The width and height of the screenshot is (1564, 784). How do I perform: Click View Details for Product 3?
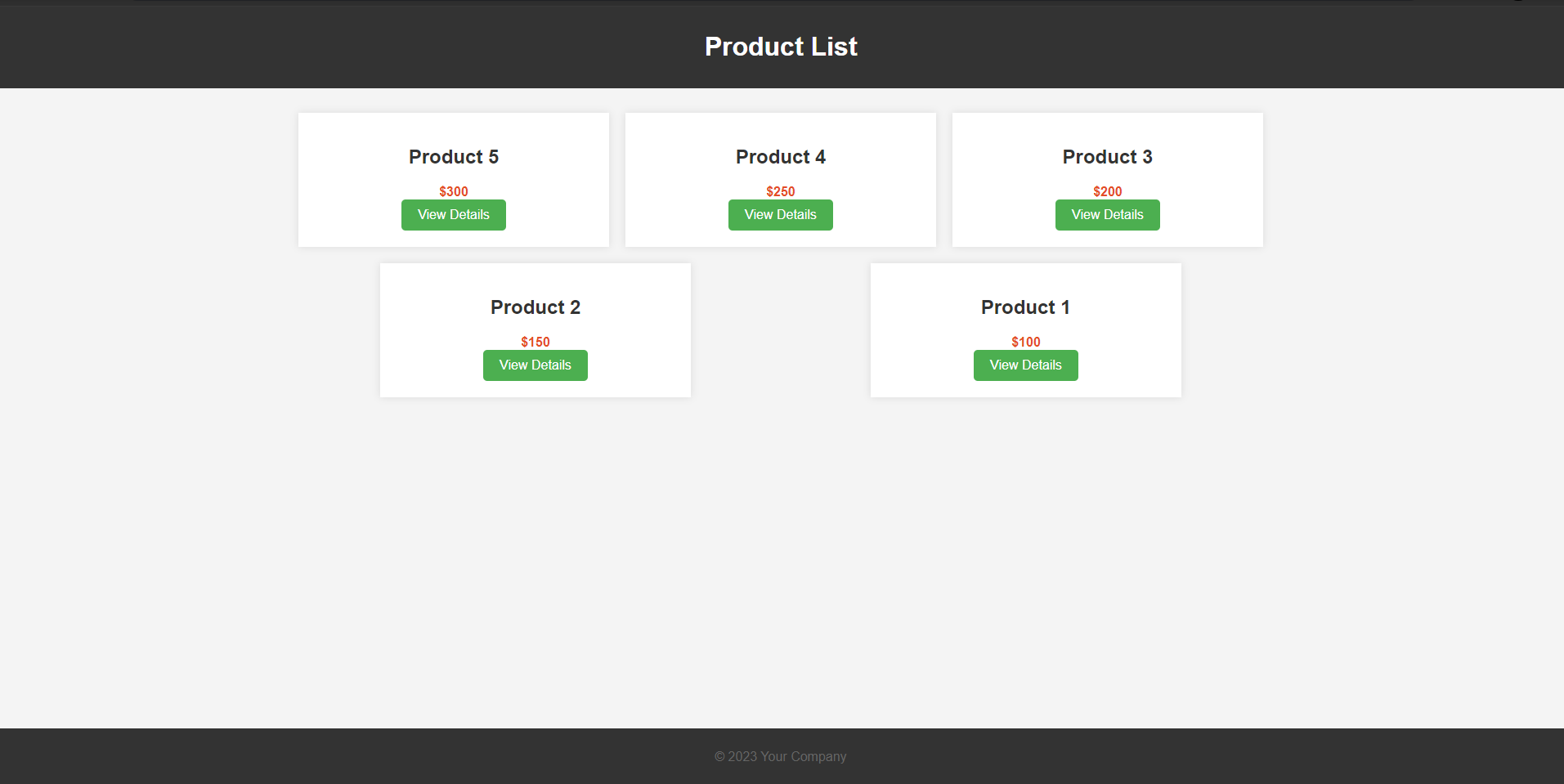[x=1107, y=214]
